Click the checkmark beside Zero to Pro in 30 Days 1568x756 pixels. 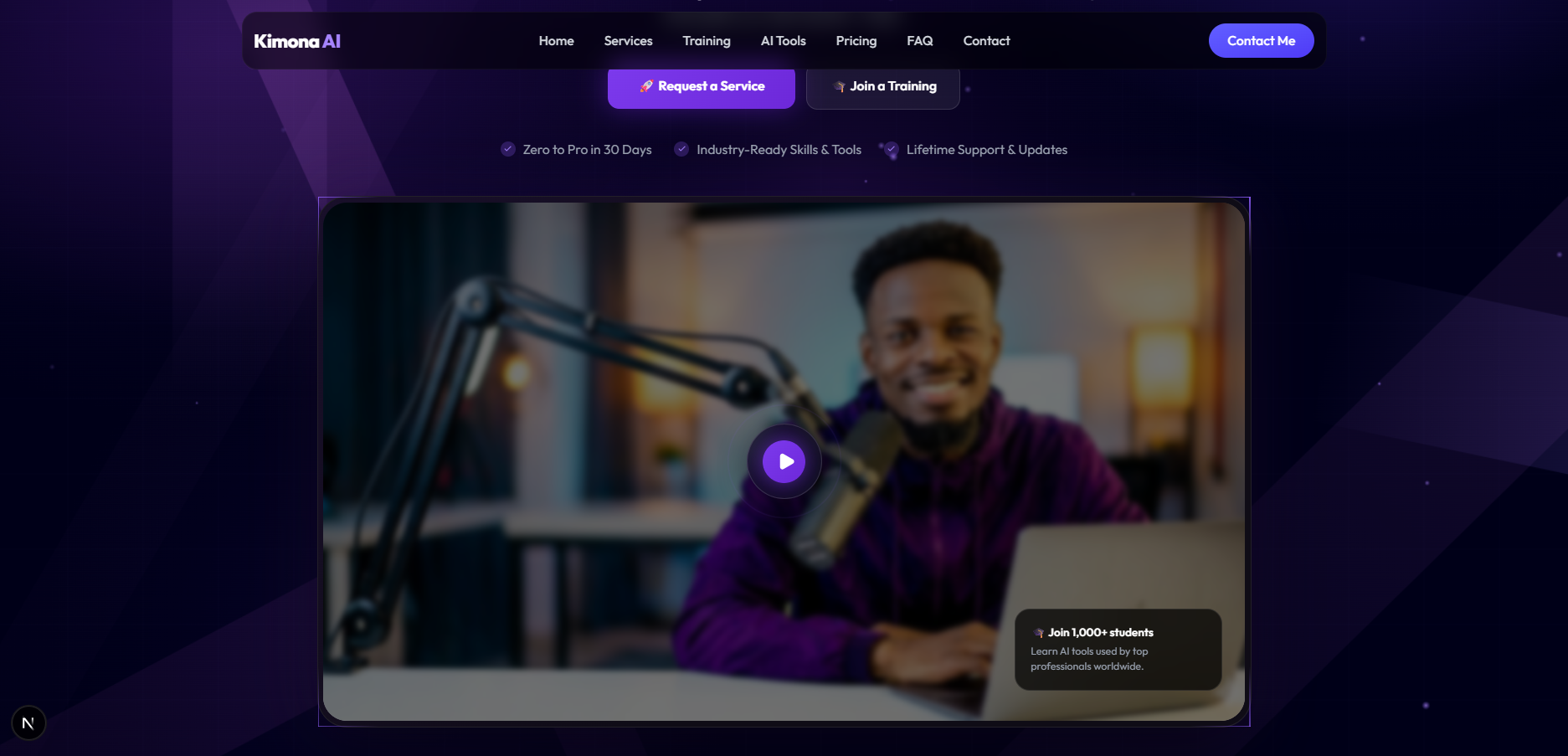(x=508, y=149)
